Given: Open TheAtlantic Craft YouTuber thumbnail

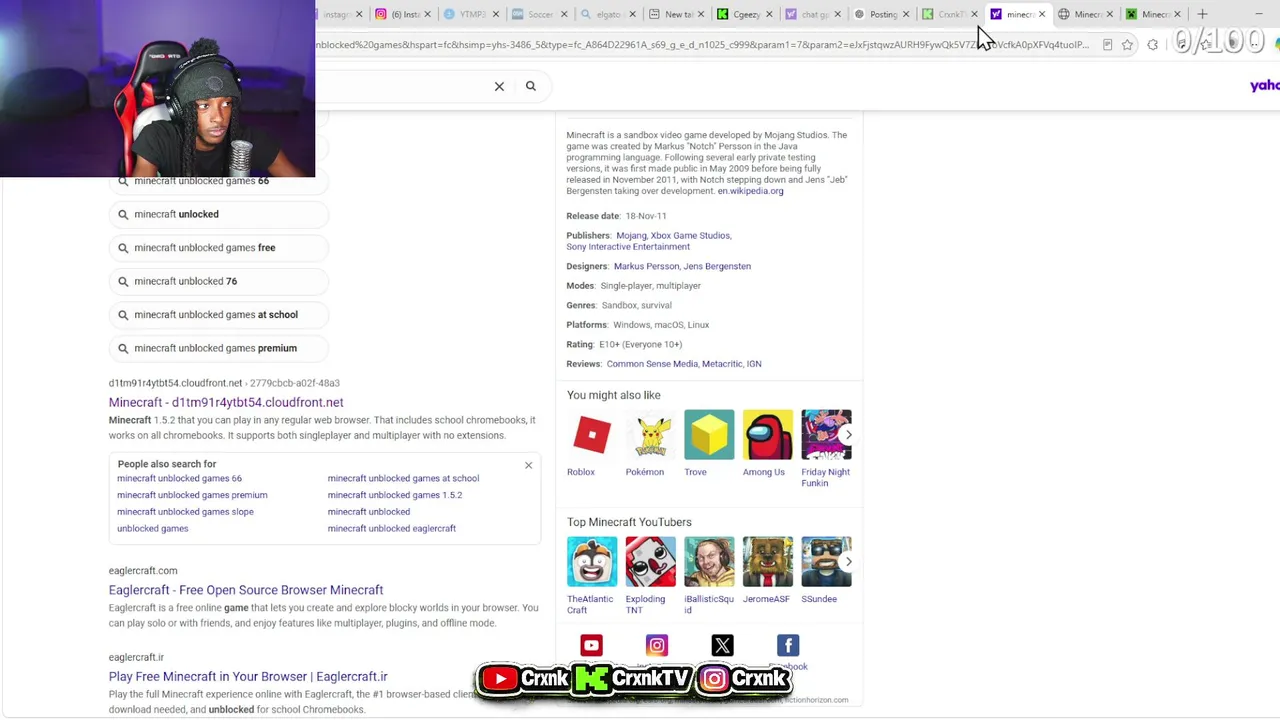Looking at the screenshot, I should click(x=592, y=562).
